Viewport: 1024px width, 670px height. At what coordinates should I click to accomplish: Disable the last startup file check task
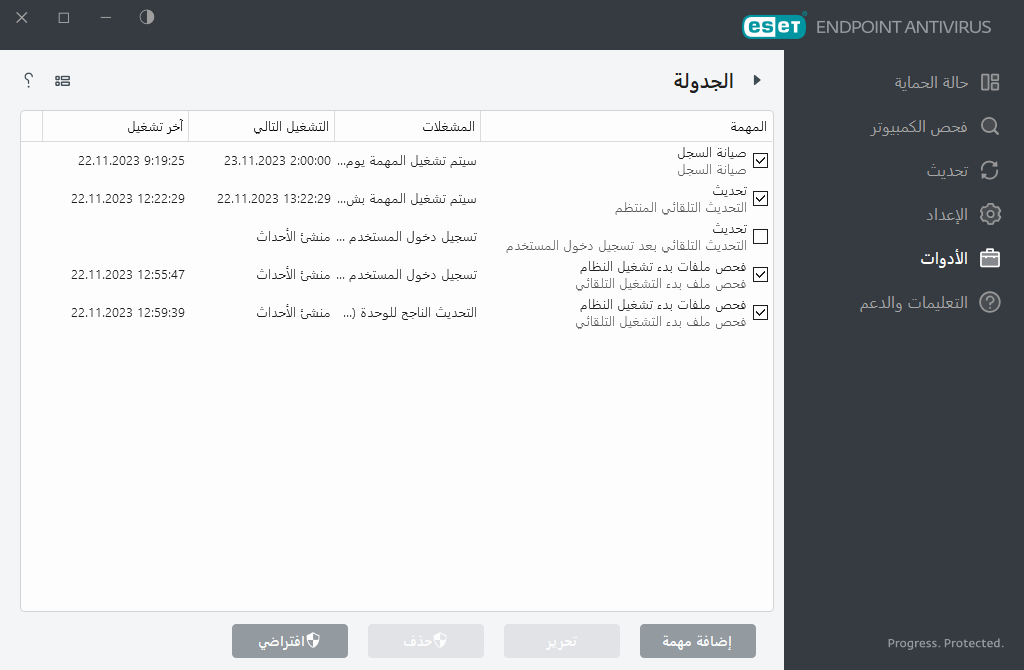760,312
